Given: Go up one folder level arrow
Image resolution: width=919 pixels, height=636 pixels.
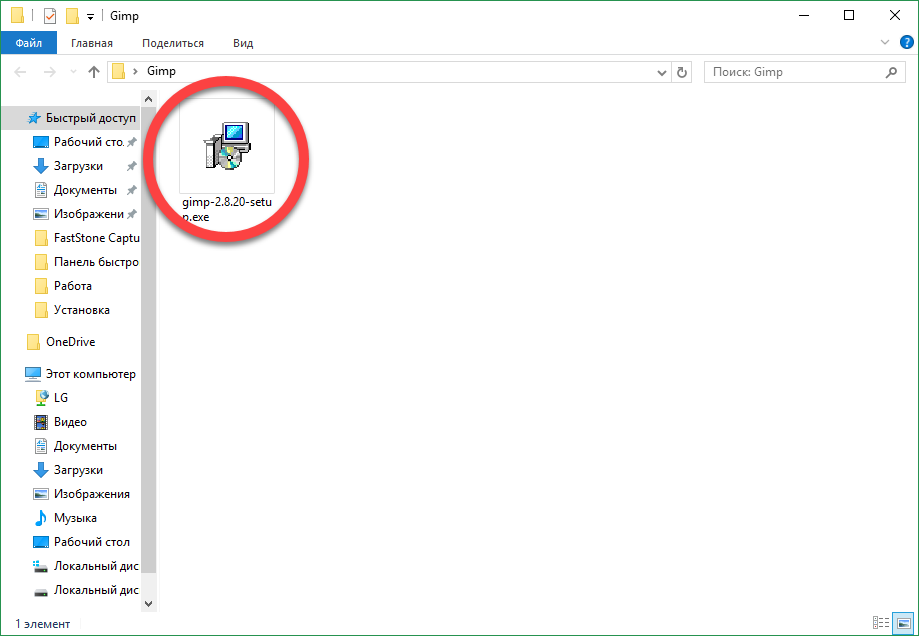Looking at the screenshot, I should [x=94, y=72].
